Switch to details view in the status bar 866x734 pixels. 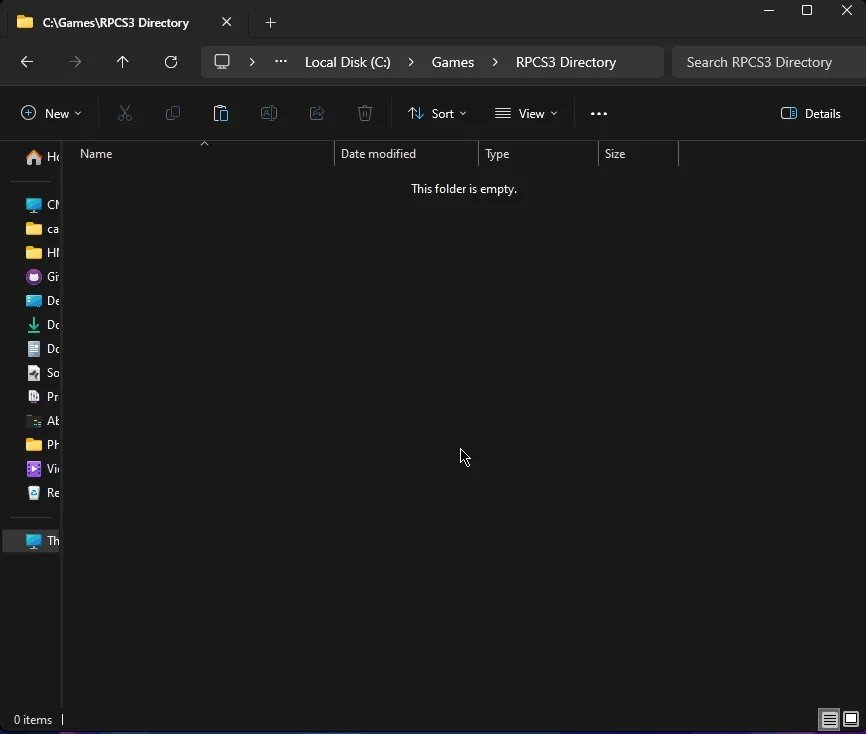829,720
